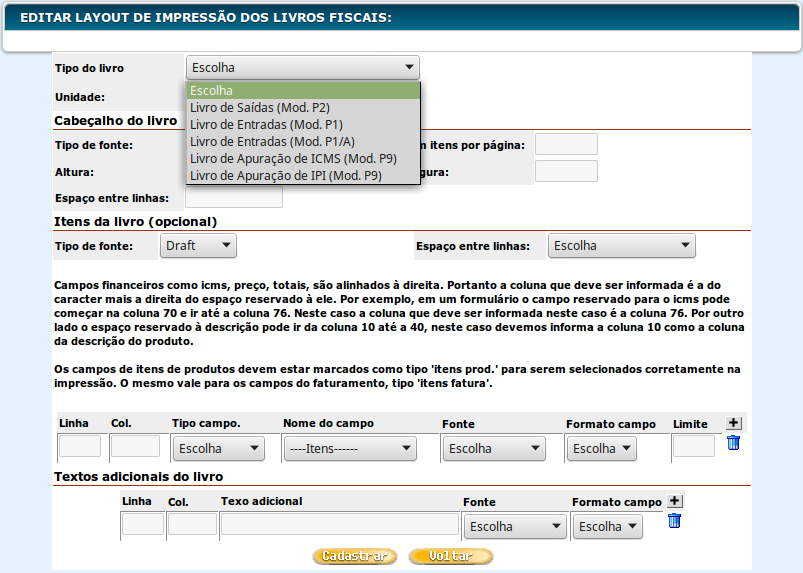The image size is (803, 573).
Task: Click the Texto adicional input field
Action: [x=338, y=524]
